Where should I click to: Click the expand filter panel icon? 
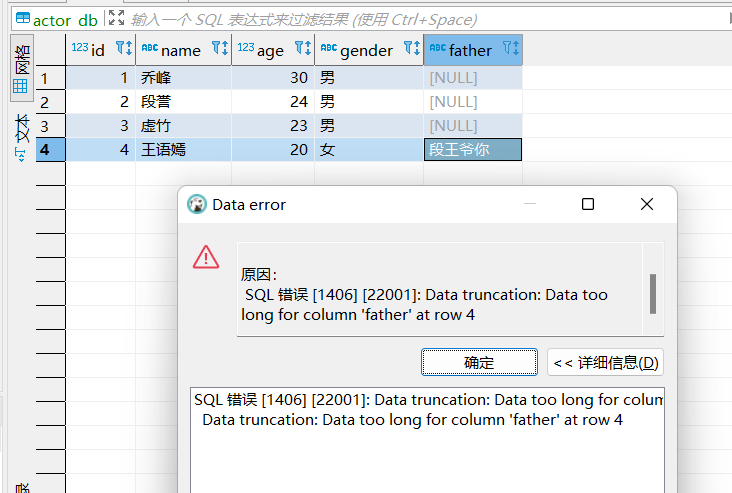116,18
